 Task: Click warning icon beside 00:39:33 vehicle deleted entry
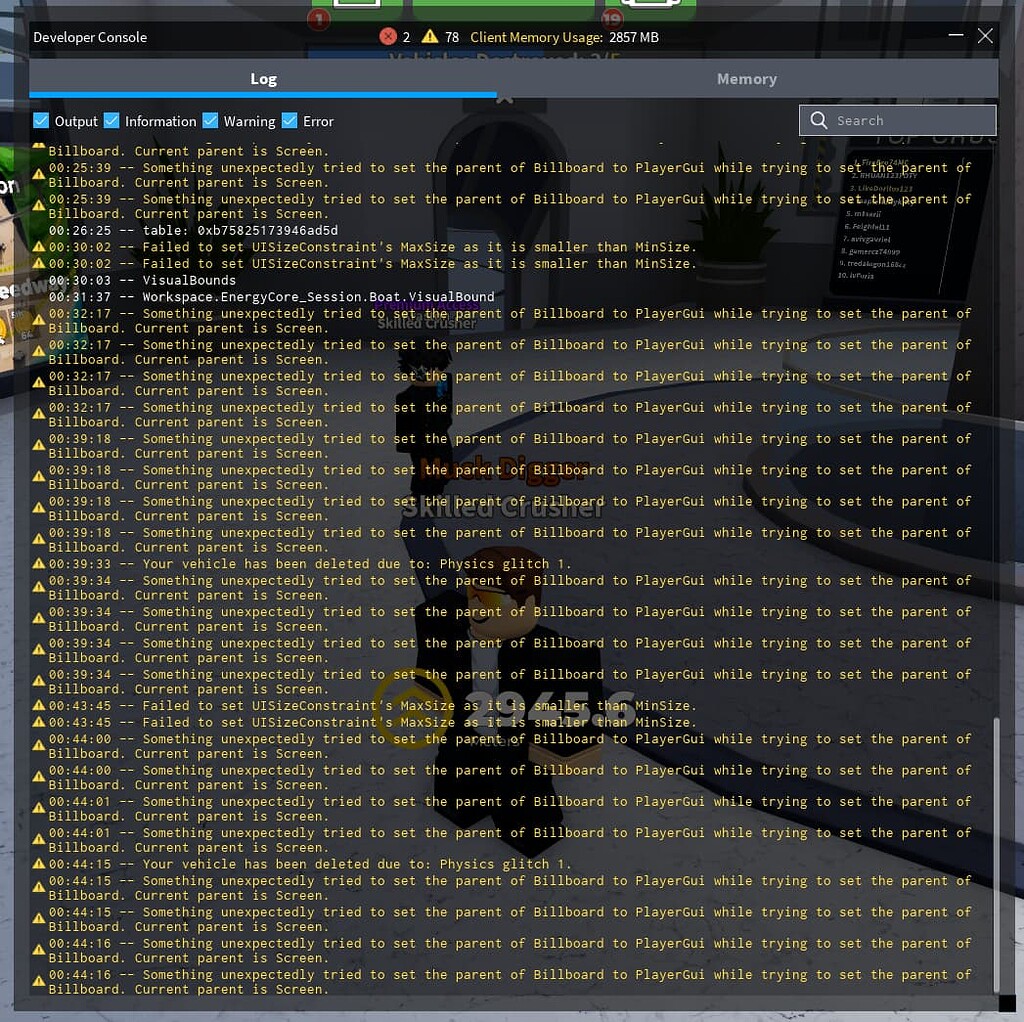point(38,565)
